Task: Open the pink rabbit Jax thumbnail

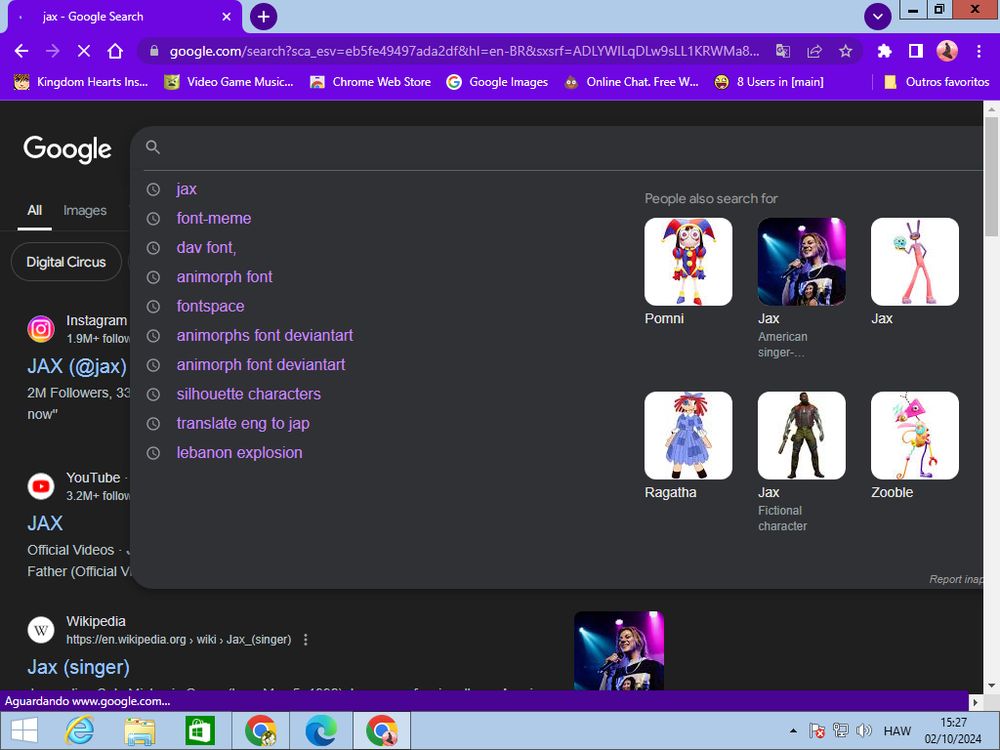Action: (915, 261)
